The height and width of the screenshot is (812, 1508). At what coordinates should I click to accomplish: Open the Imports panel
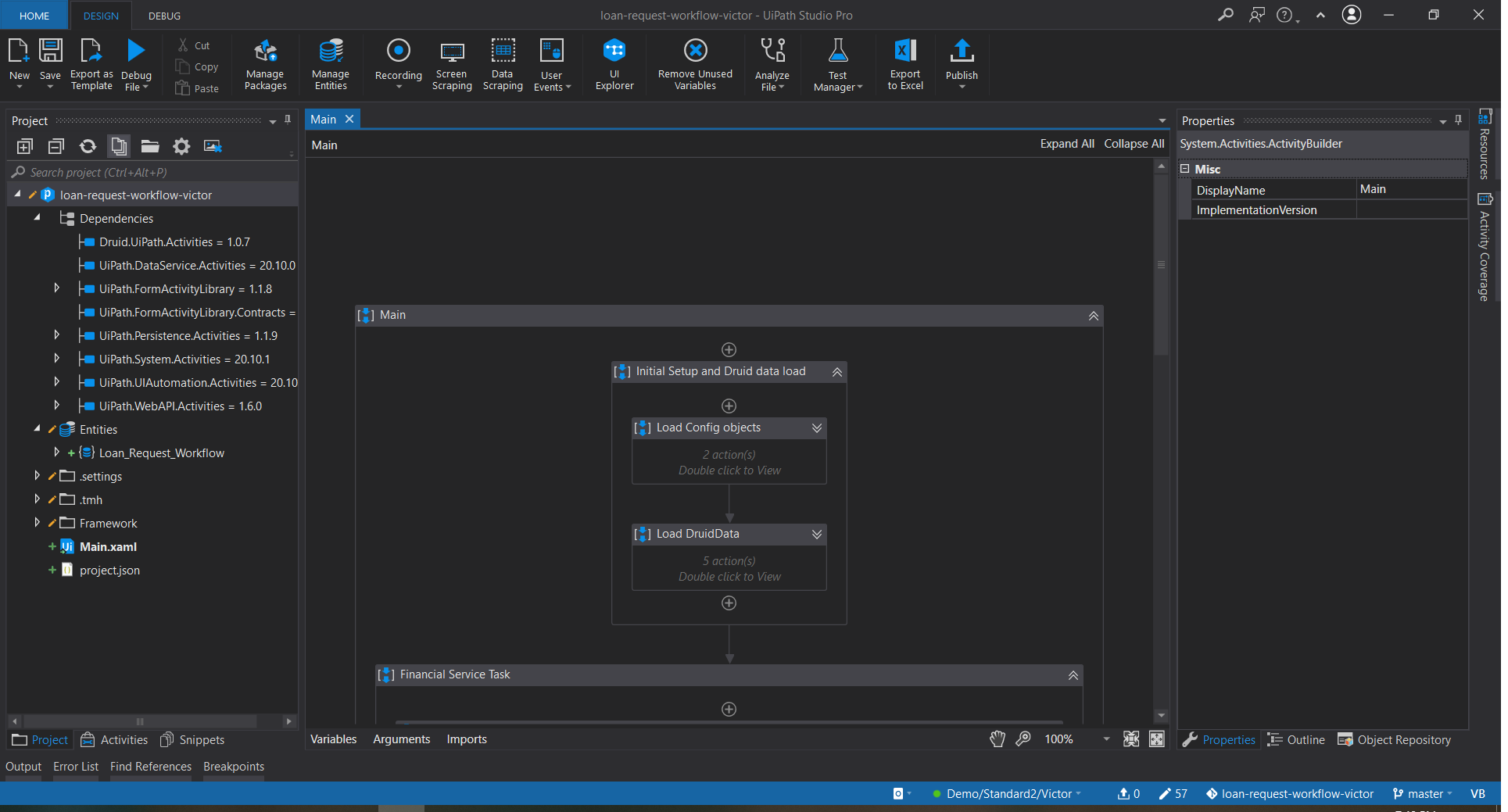[467, 739]
